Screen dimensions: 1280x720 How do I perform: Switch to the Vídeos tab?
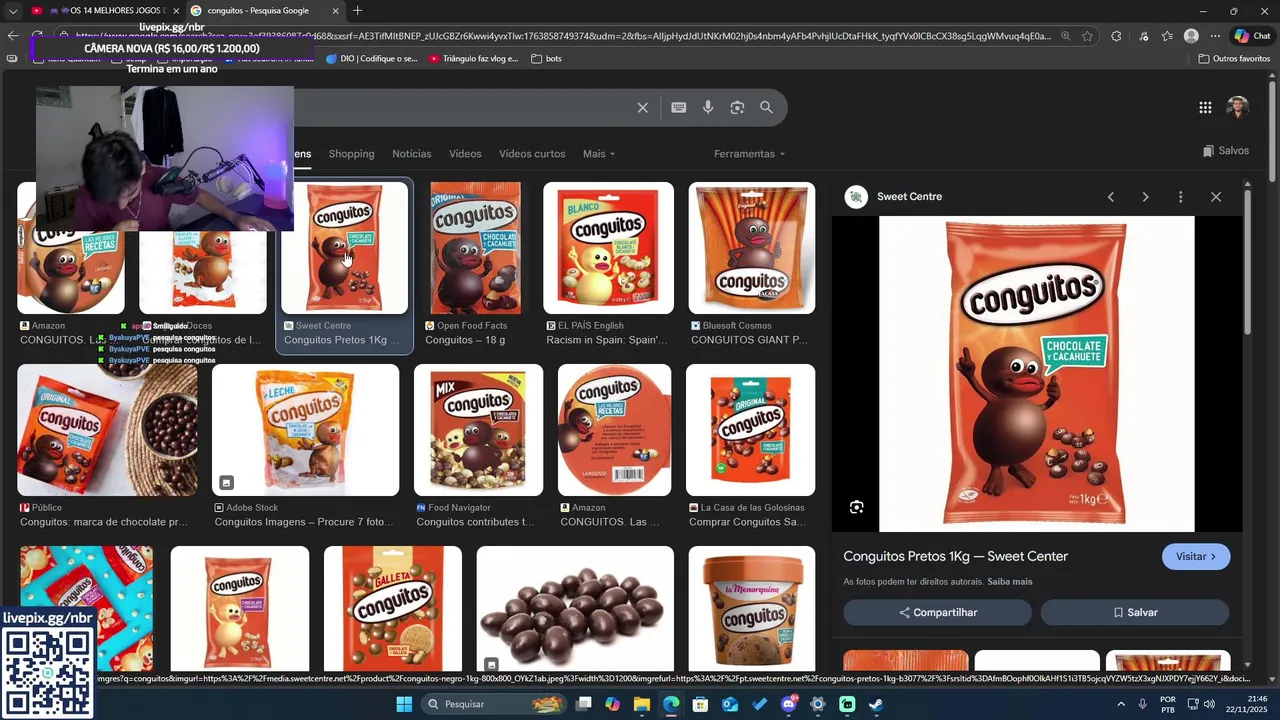[x=465, y=154]
